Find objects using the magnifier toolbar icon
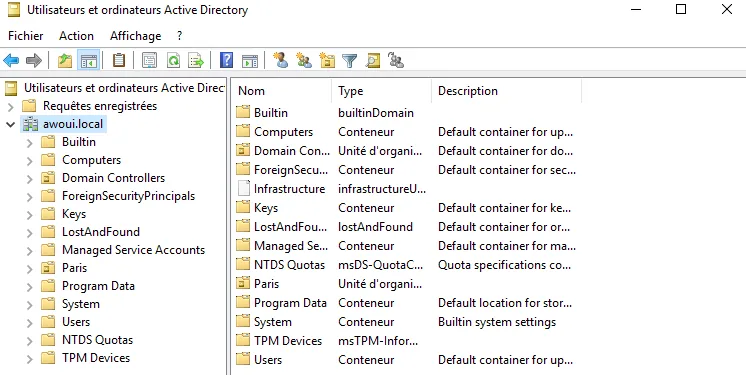 [x=373, y=60]
